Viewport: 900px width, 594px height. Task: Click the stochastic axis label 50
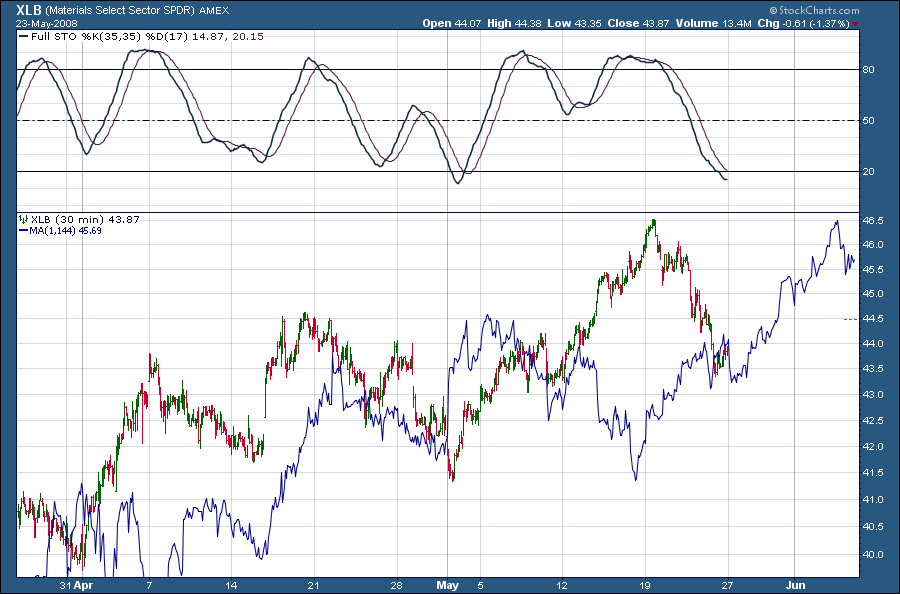tap(868, 121)
